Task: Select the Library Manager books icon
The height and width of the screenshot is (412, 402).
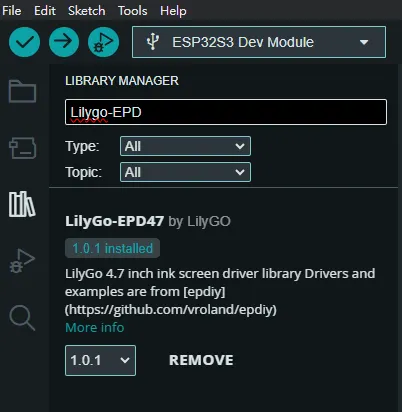Action: coord(22,204)
